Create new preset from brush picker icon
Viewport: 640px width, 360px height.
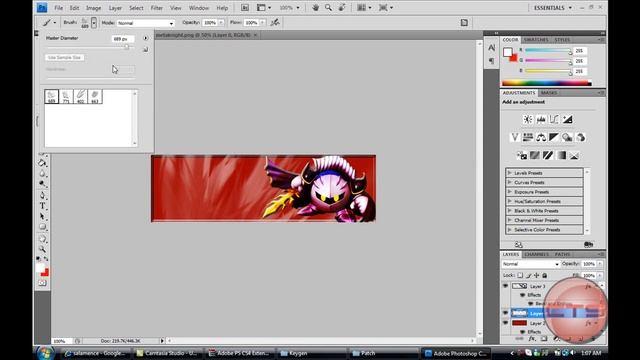[145, 49]
